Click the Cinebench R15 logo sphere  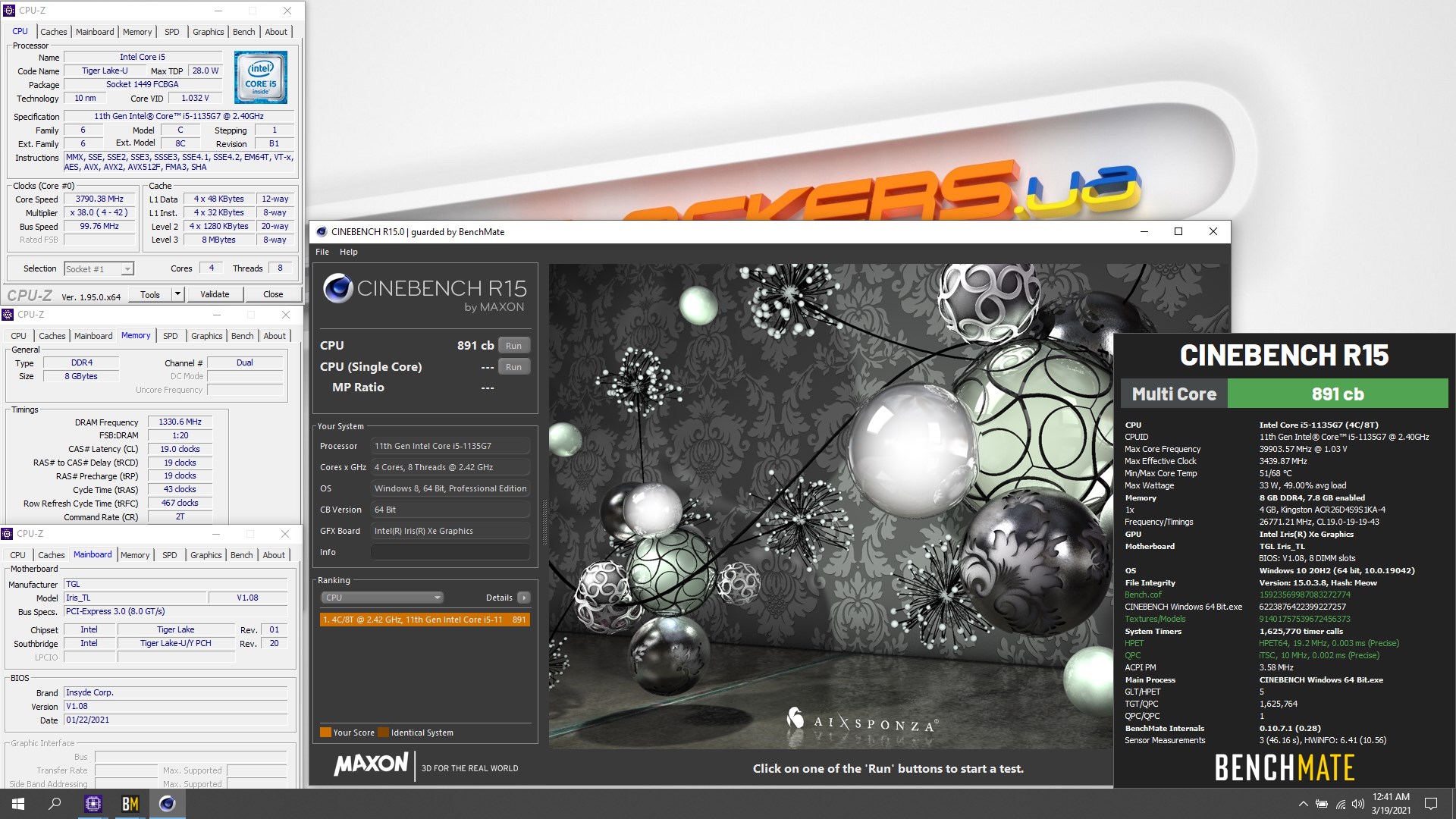tap(337, 289)
